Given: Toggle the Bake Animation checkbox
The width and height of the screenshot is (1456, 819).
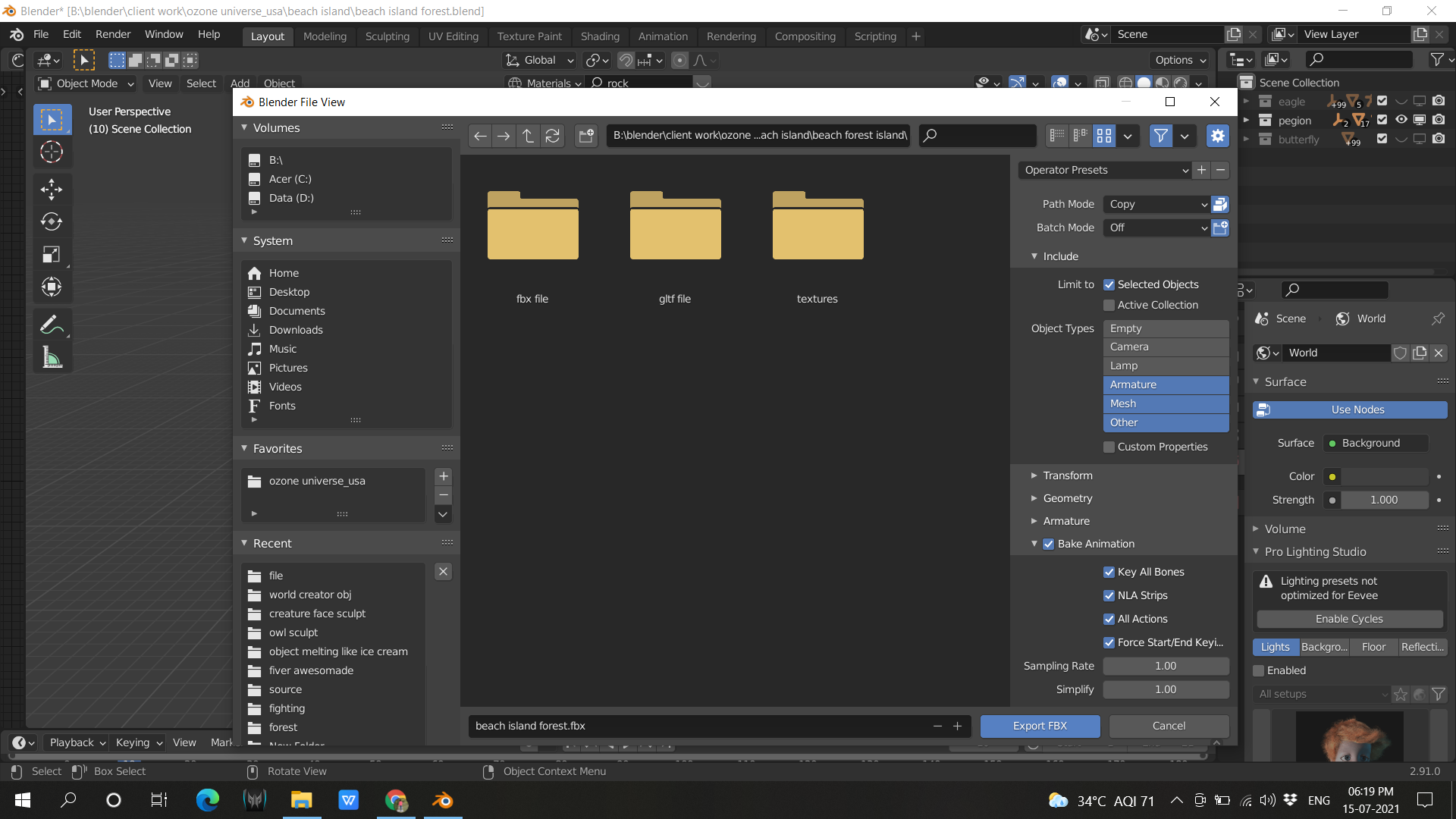Looking at the screenshot, I should point(1049,544).
